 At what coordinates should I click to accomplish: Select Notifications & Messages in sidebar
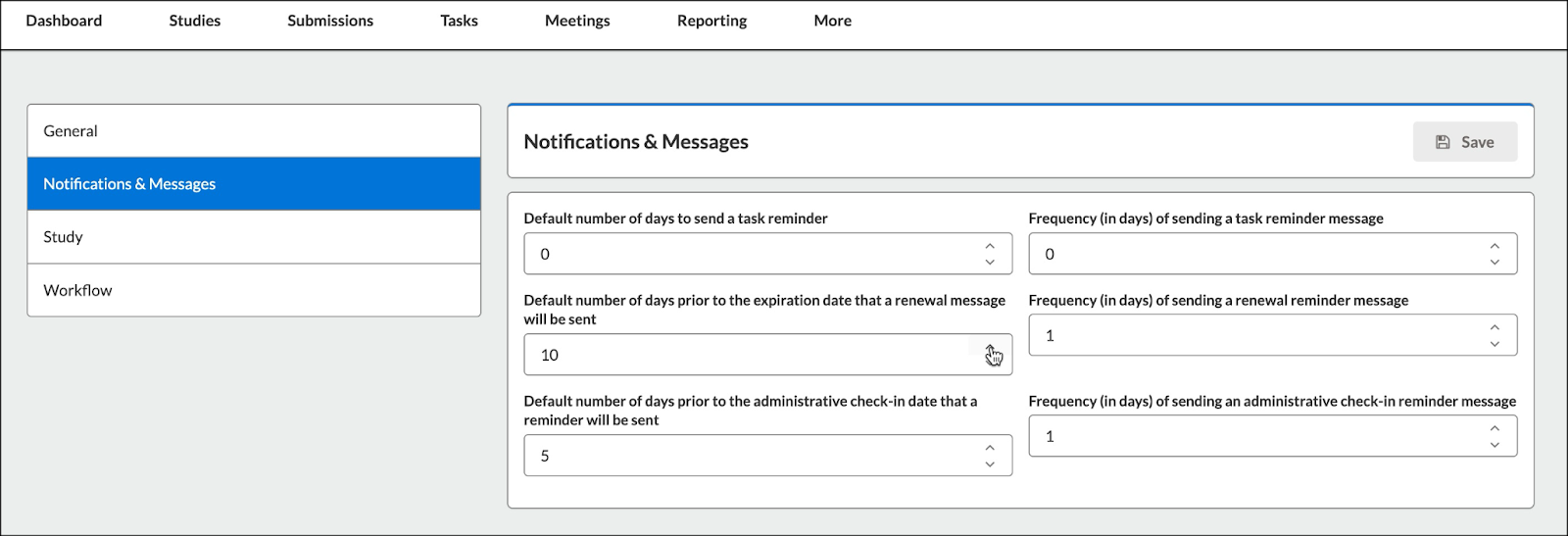click(x=254, y=184)
